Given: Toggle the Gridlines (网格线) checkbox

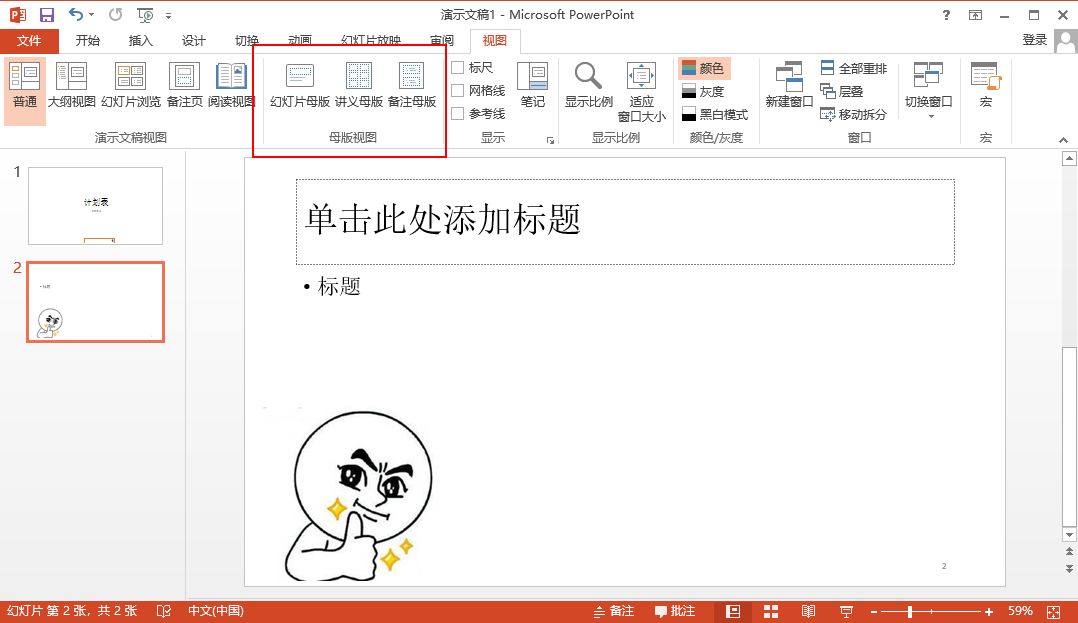Looking at the screenshot, I should 458,91.
